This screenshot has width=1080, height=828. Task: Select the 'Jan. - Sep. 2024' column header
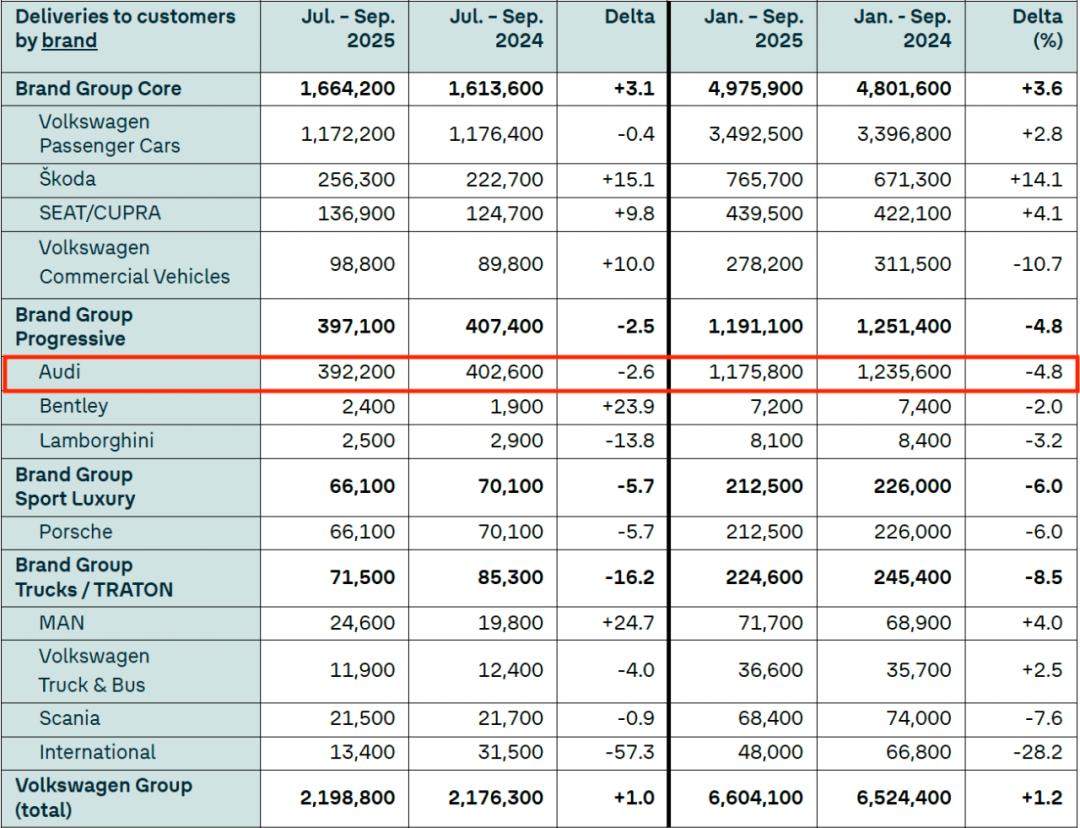coord(903,28)
